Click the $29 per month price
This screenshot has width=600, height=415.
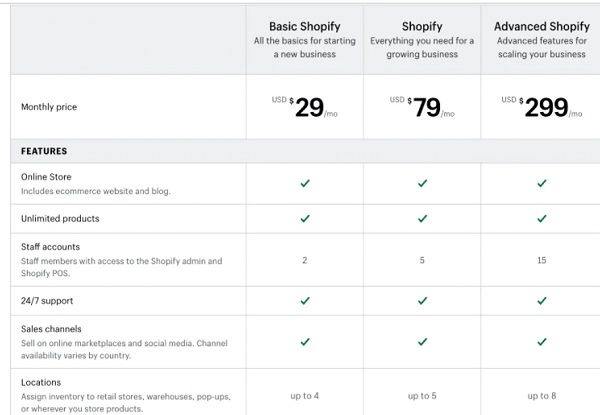coord(305,107)
